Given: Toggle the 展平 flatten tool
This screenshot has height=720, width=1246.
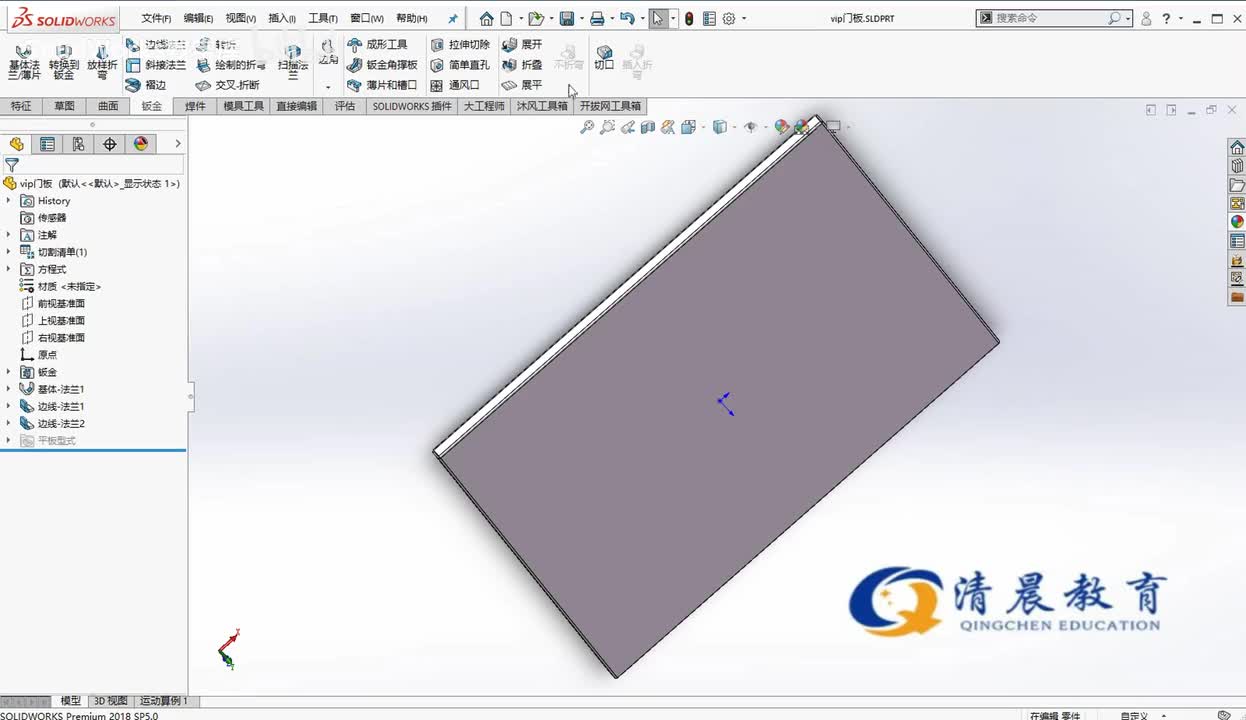Looking at the screenshot, I should pos(522,85).
